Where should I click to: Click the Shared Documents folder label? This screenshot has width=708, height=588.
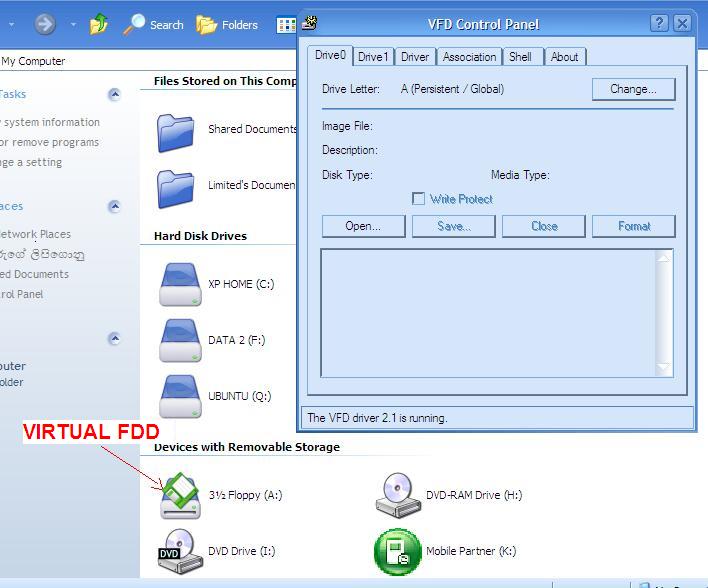pos(252,129)
